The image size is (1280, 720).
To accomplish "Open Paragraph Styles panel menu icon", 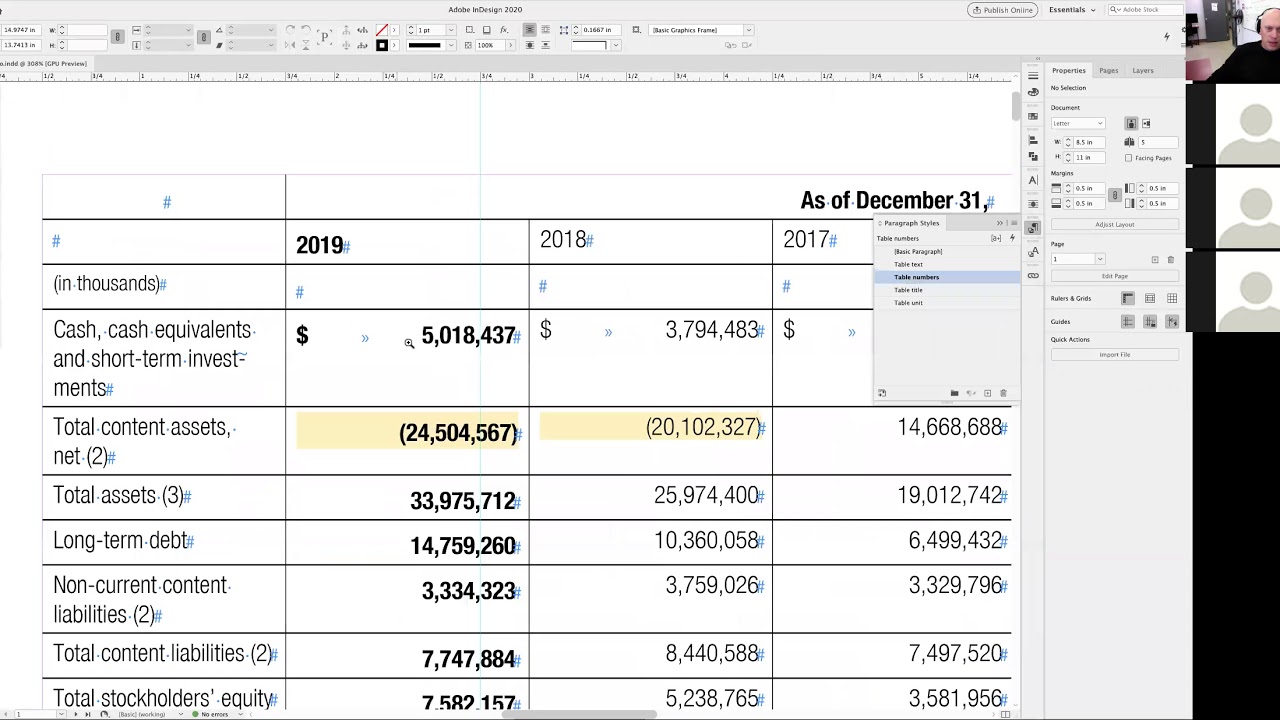I will (1013, 223).
